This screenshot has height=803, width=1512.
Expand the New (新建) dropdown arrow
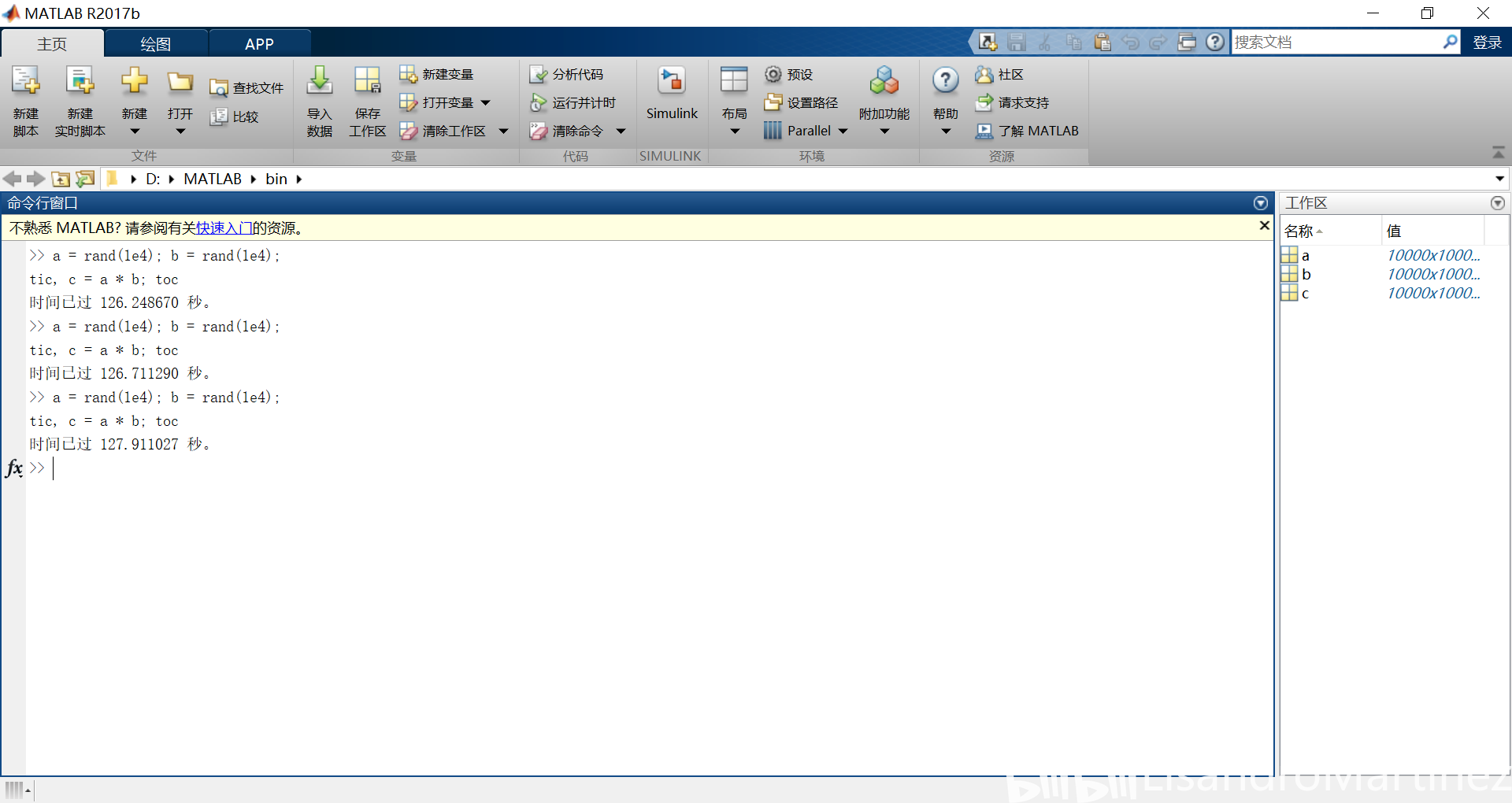point(134,131)
